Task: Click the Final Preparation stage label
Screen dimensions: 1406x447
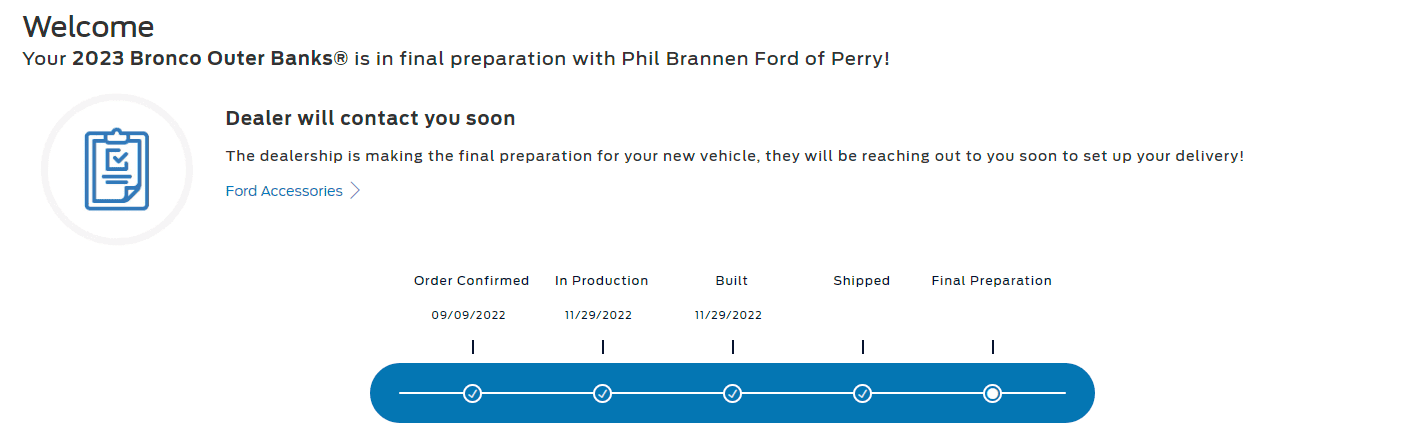Action: [992, 281]
